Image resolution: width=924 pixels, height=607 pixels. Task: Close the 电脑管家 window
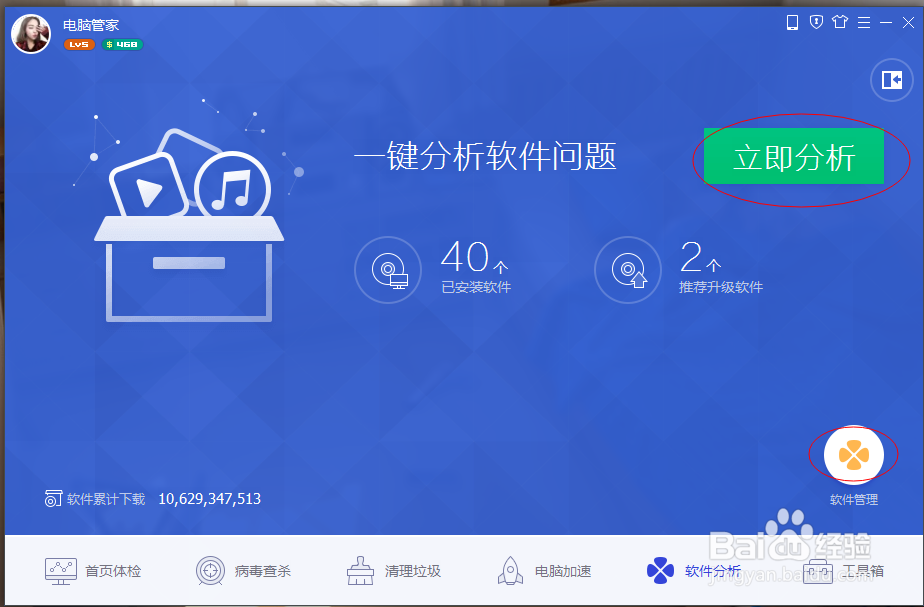pos(908,22)
